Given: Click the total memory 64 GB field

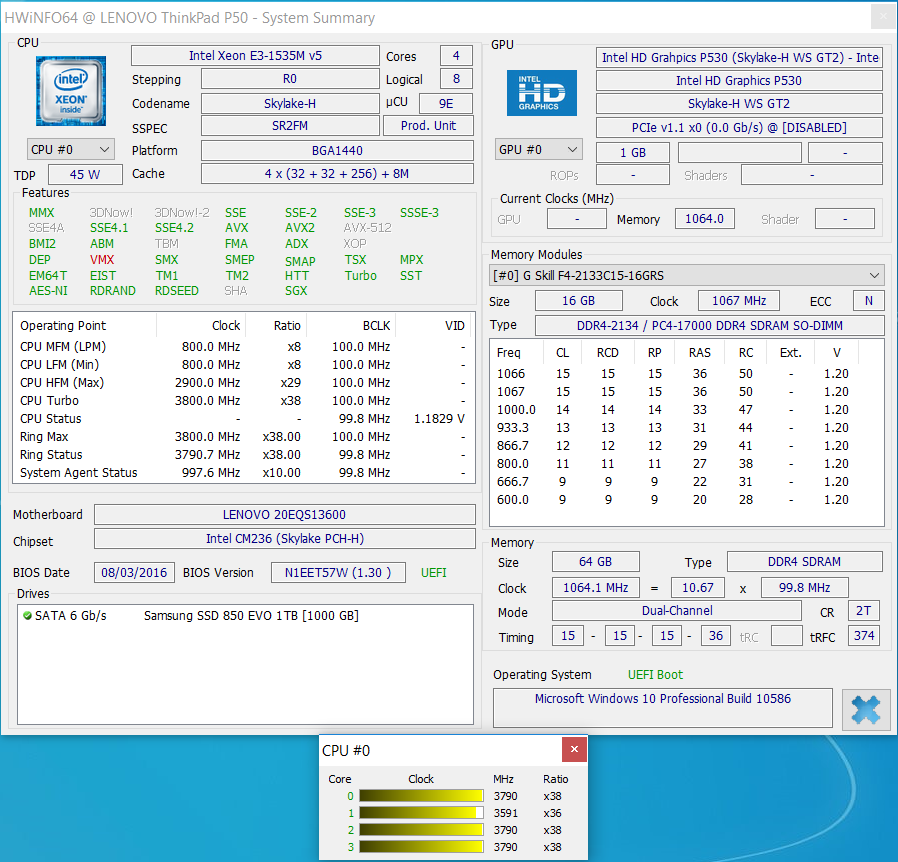Looking at the screenshot, I should click(x=596, y=561).
